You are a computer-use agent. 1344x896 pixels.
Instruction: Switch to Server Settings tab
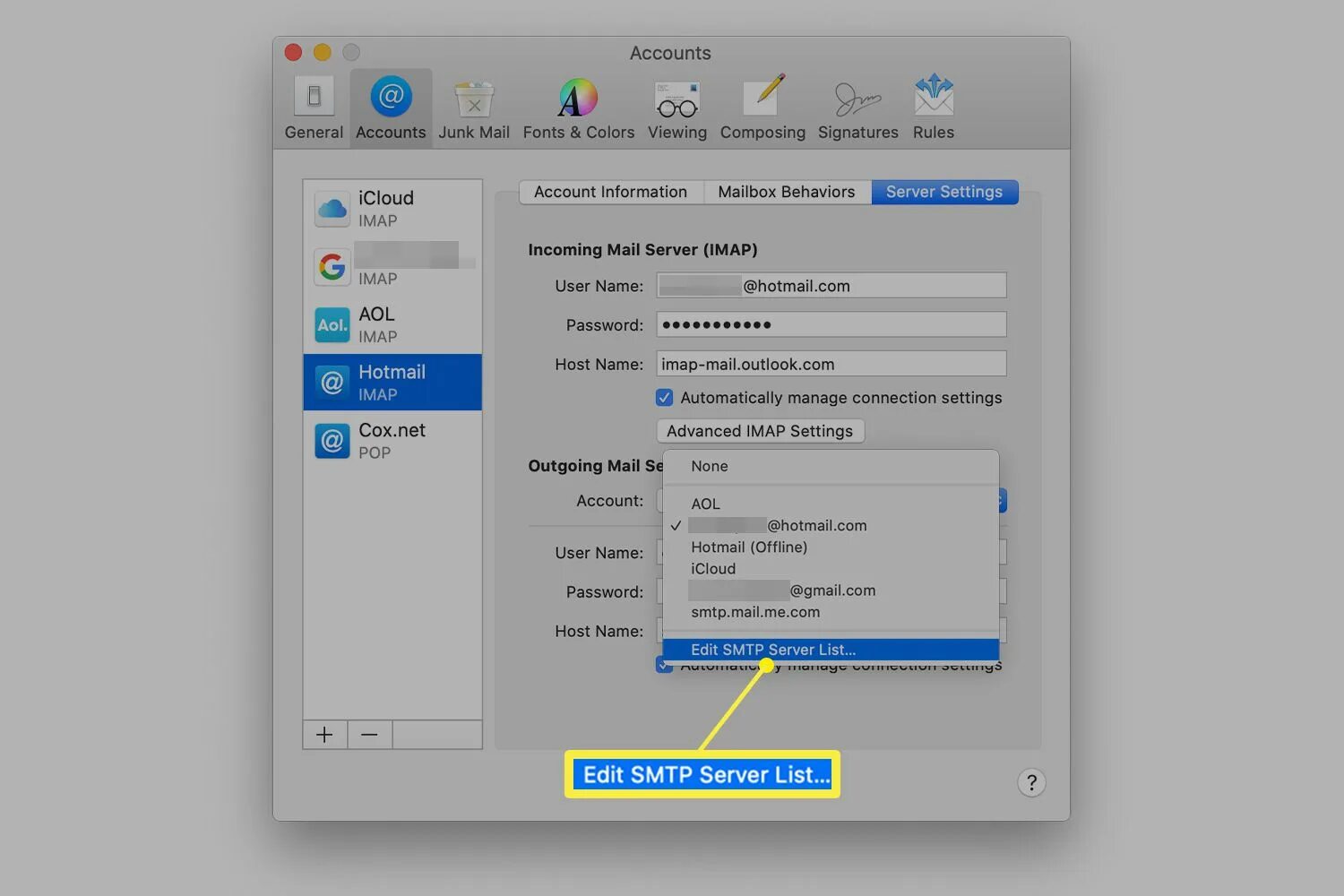coord(944,192)
